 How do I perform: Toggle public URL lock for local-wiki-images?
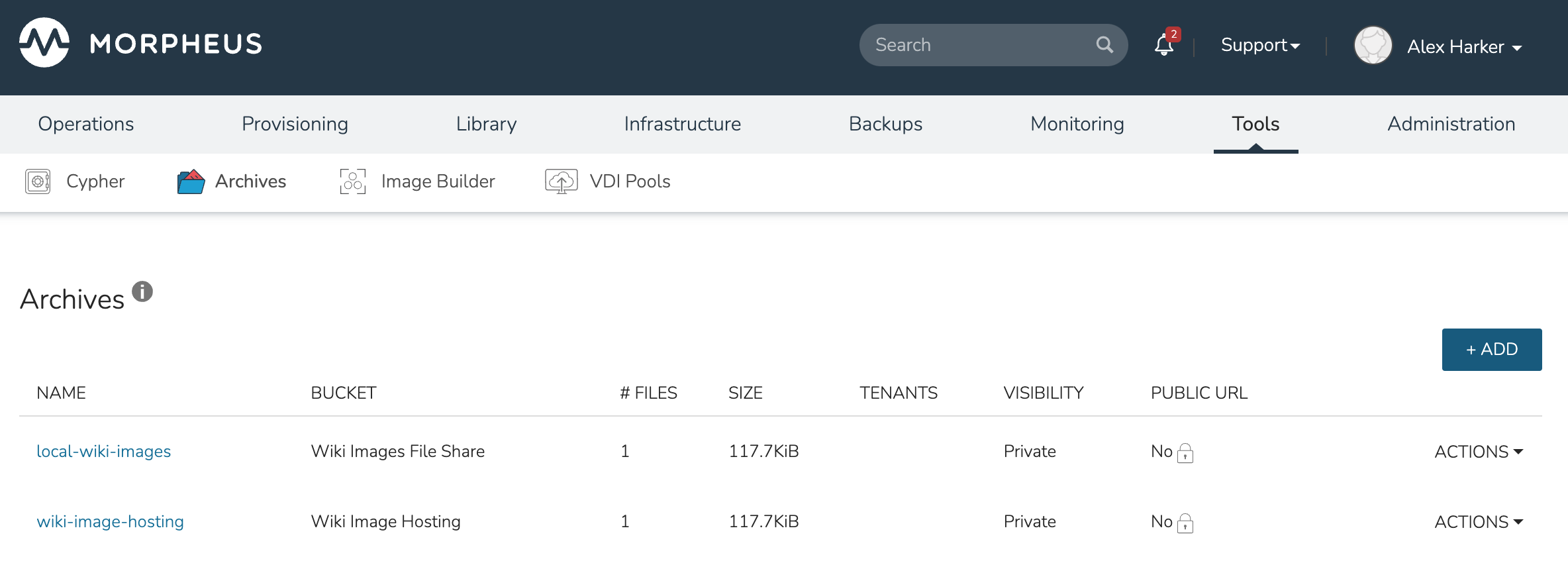click(x=1185, y=453)
